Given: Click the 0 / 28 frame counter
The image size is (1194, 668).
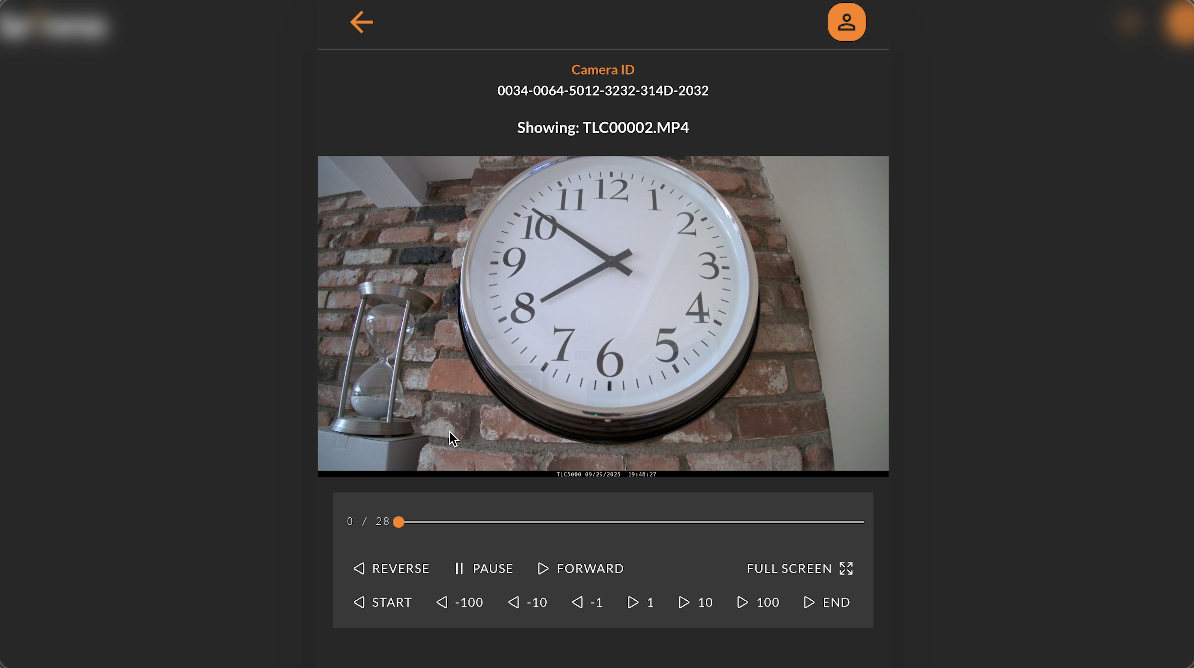Looking at the screenshot, I should coord(367,522).
